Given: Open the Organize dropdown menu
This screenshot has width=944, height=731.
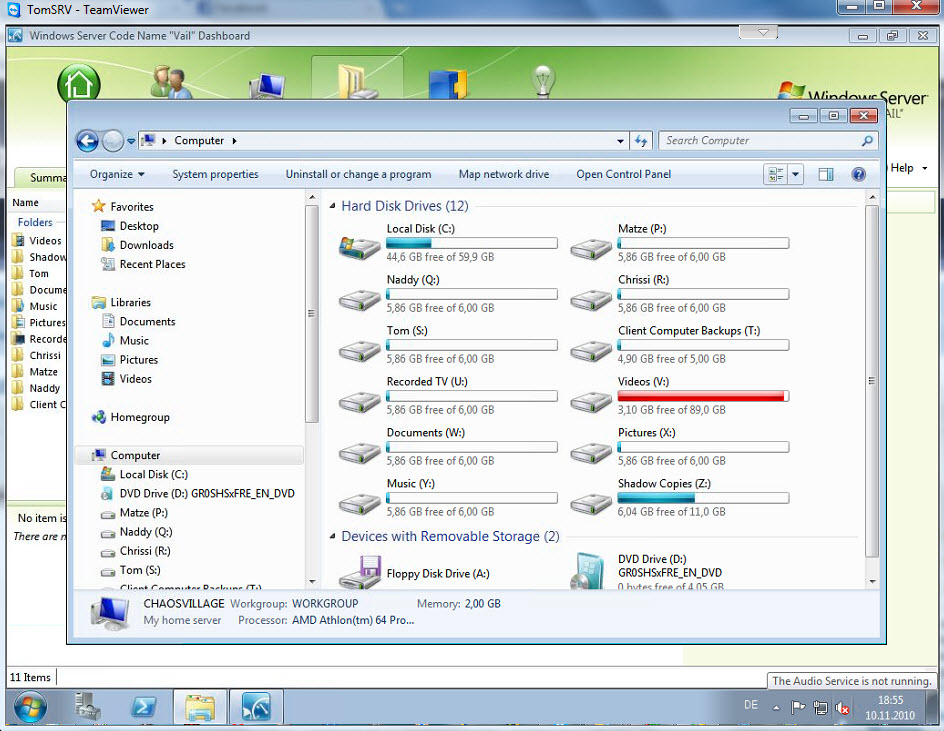Looking at the screenshot, I should pos(117,174).
